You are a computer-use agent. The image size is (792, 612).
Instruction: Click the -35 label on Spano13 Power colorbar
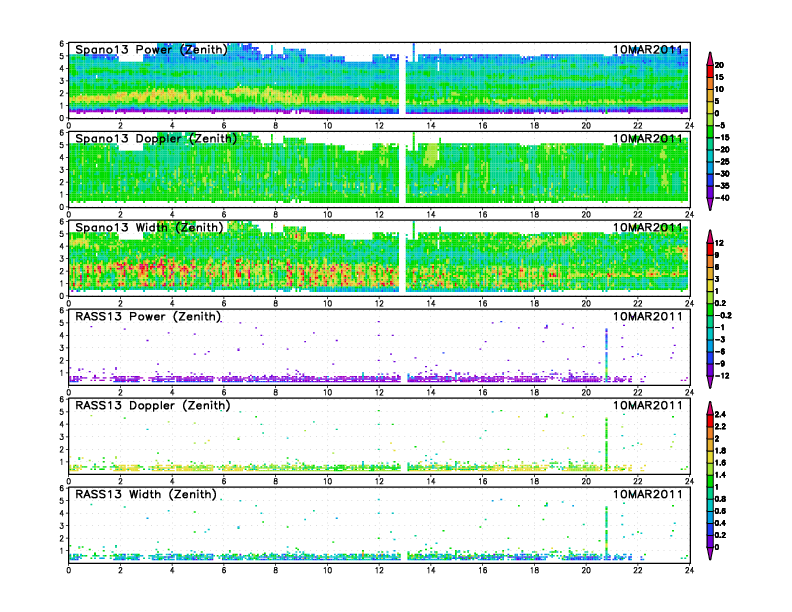[x=722, y=186]
